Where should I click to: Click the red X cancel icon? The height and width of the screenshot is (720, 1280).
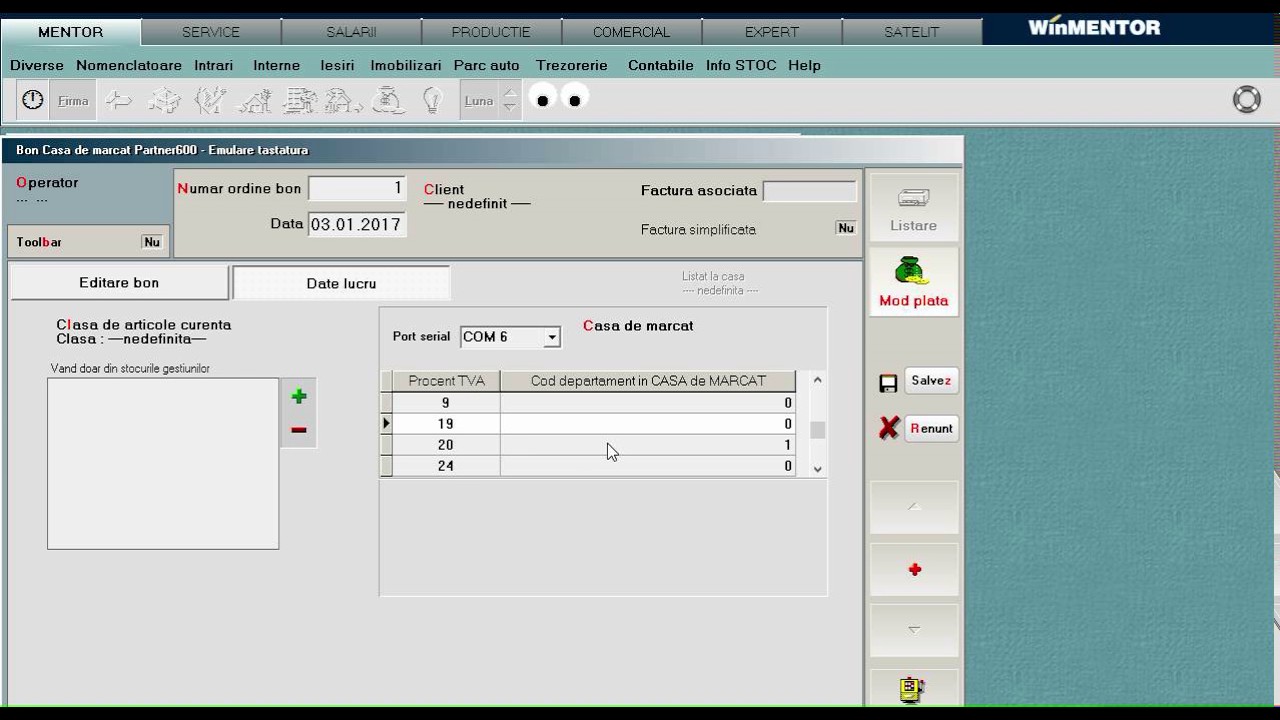pos(889,428)
